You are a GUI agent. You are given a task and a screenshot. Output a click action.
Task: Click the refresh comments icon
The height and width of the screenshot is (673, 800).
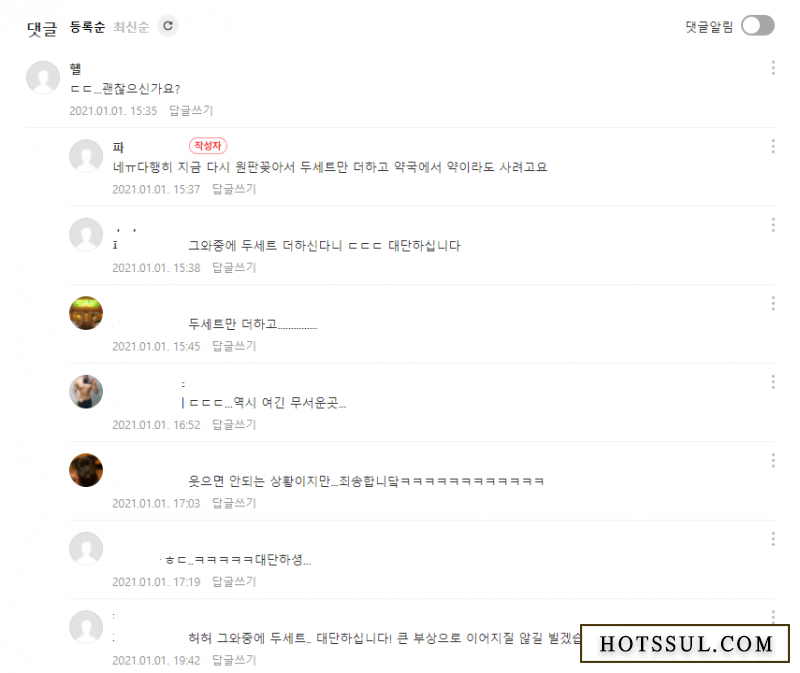pos(168,26)
